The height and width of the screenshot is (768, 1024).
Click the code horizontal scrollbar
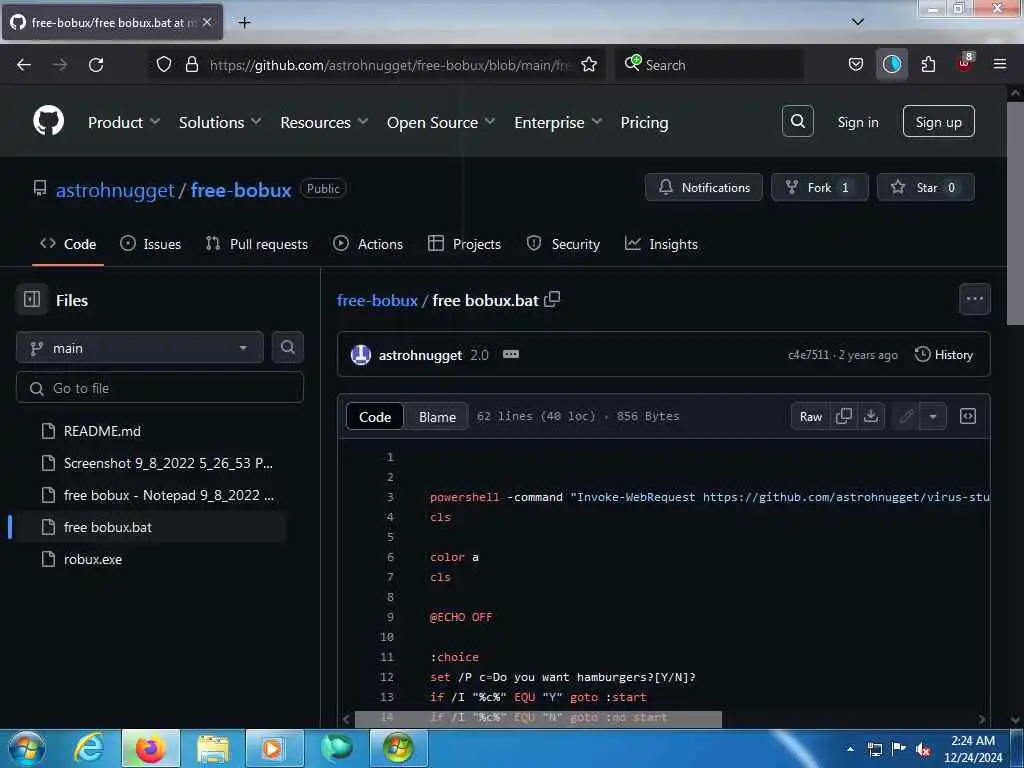[x=538, y=718]
